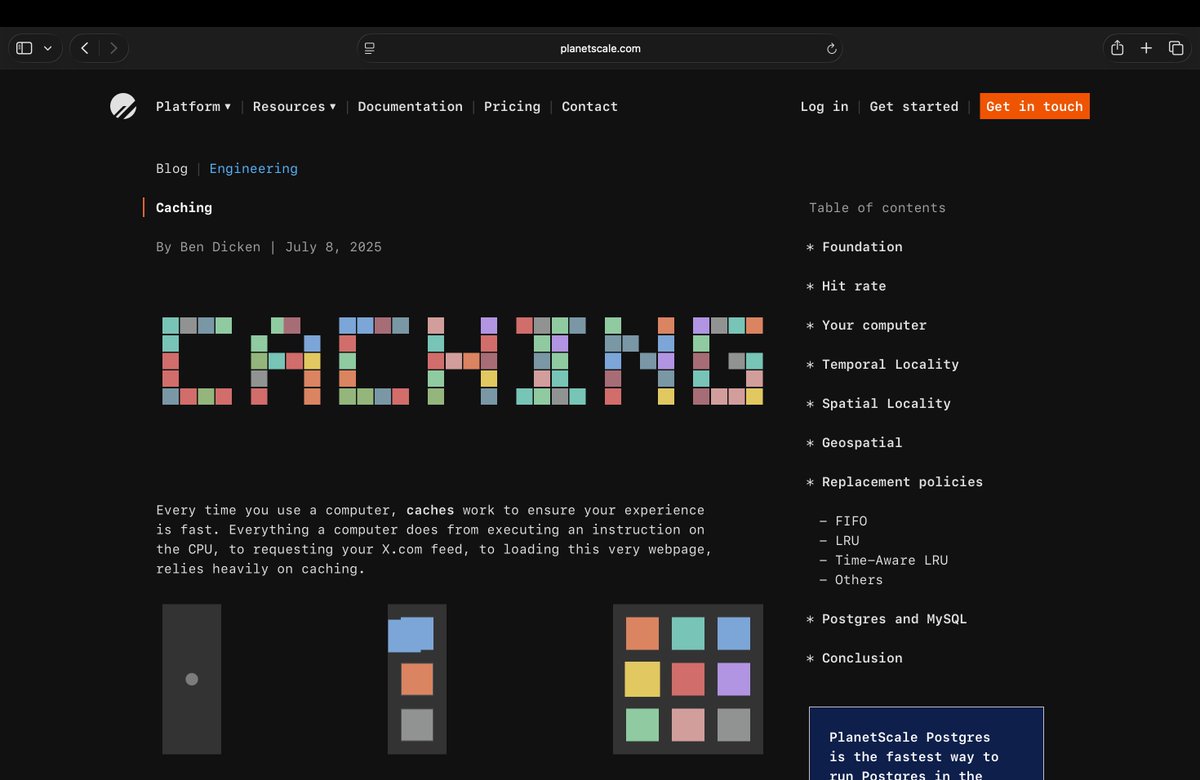Click the PlanetScale logo icon
Screen dimensions: 1200x780
click(x=123, y=106)
